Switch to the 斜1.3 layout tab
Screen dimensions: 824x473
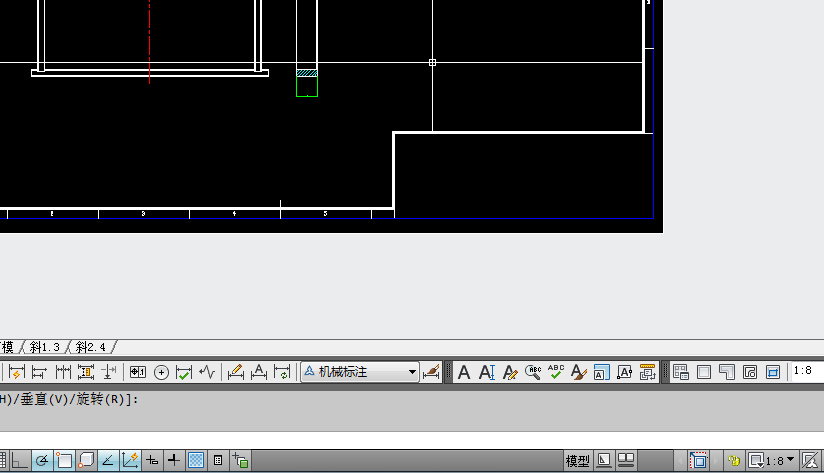(45, 347)
